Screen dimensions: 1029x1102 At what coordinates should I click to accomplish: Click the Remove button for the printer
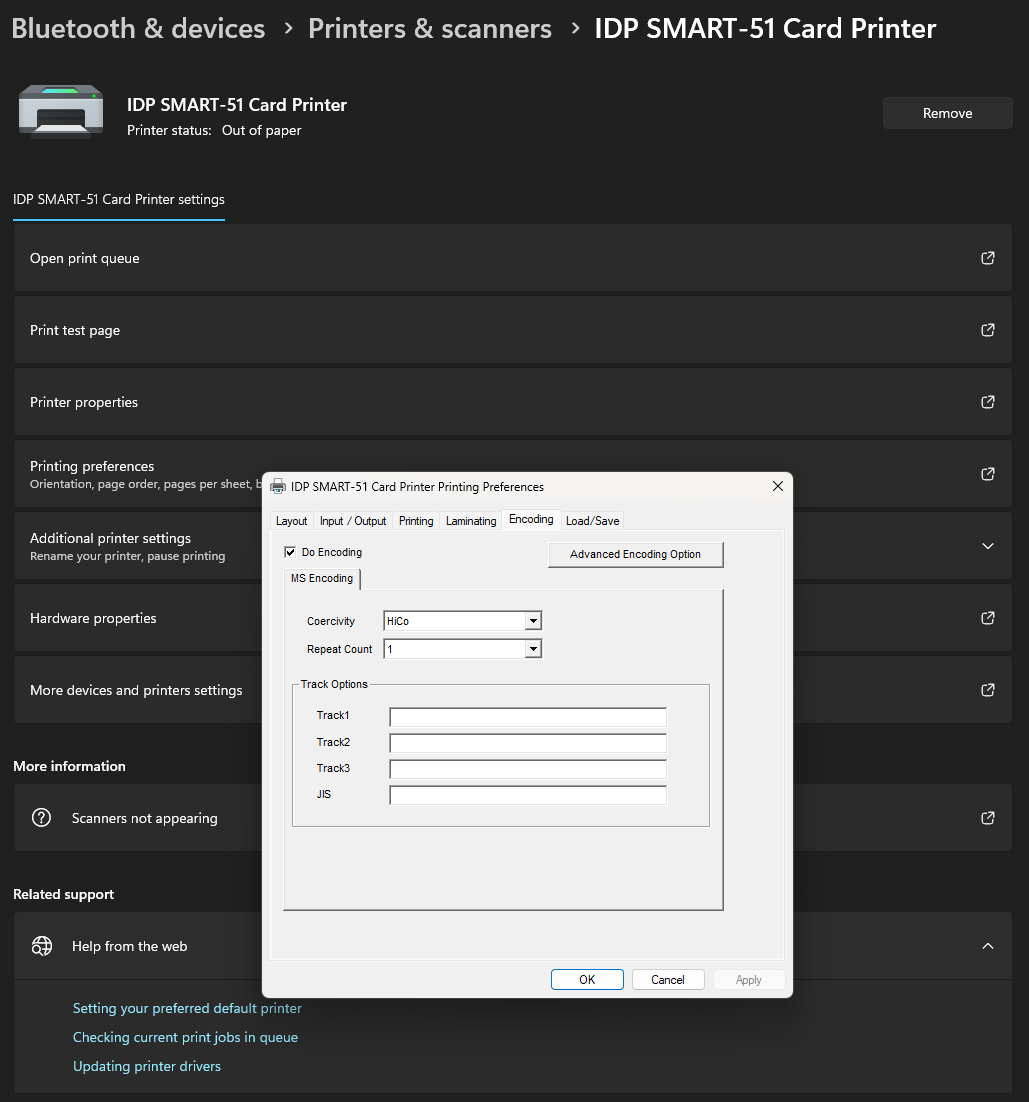click(947, 113)
